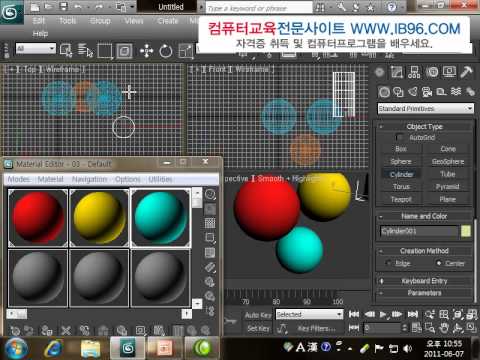Image resolution: width=480 pixels, height=360 pixels.
Task: Select Space Warps category icon
Action: point(456,92)
